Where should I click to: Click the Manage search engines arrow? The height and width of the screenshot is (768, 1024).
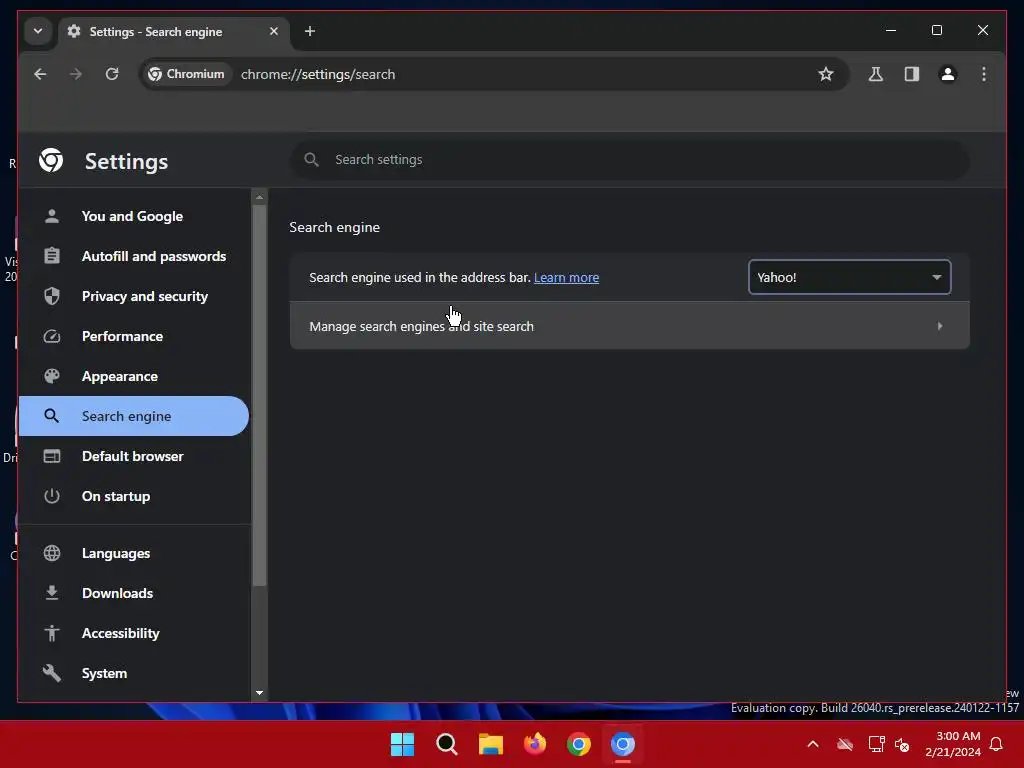point(940,326)
